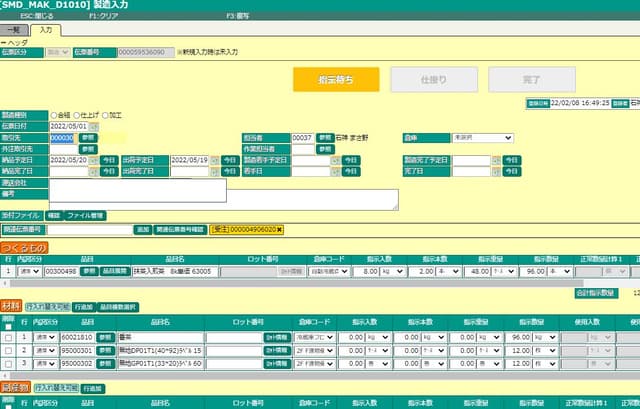Click the staff code field 00037
640x409 pixels.
click(x=302, y=138)
